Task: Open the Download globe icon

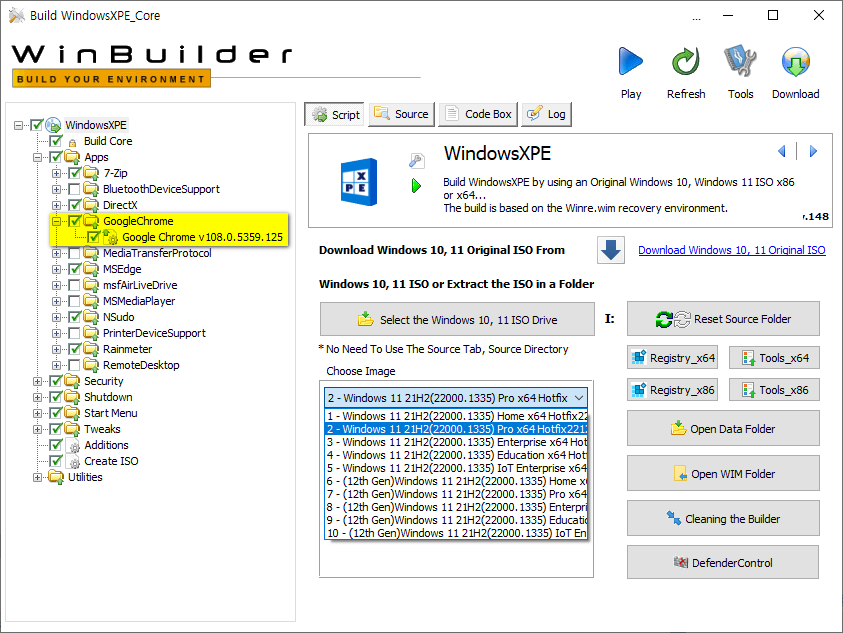Action: (x=796, y=61)
